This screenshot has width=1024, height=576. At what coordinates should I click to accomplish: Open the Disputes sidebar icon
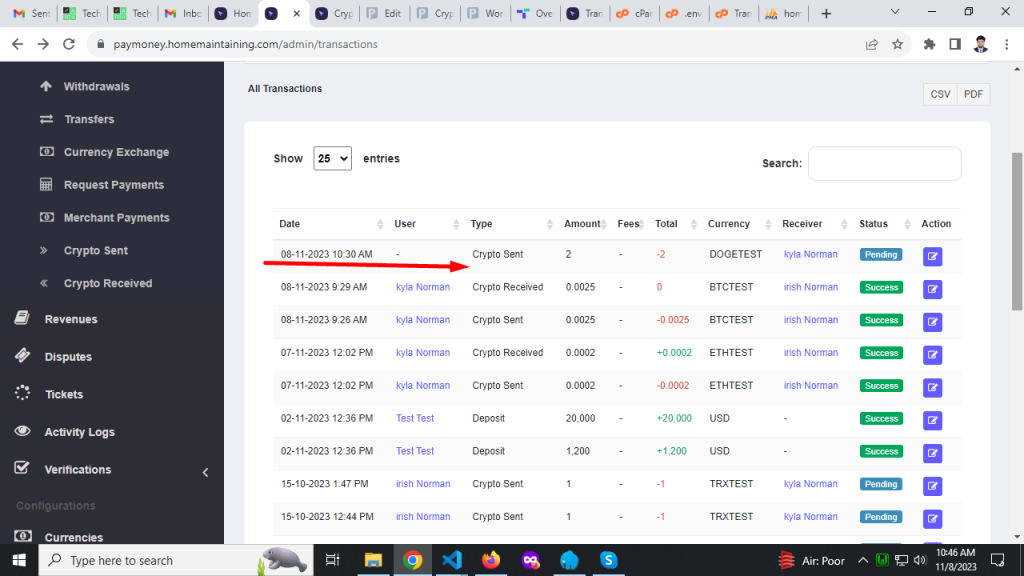(23, 357)
